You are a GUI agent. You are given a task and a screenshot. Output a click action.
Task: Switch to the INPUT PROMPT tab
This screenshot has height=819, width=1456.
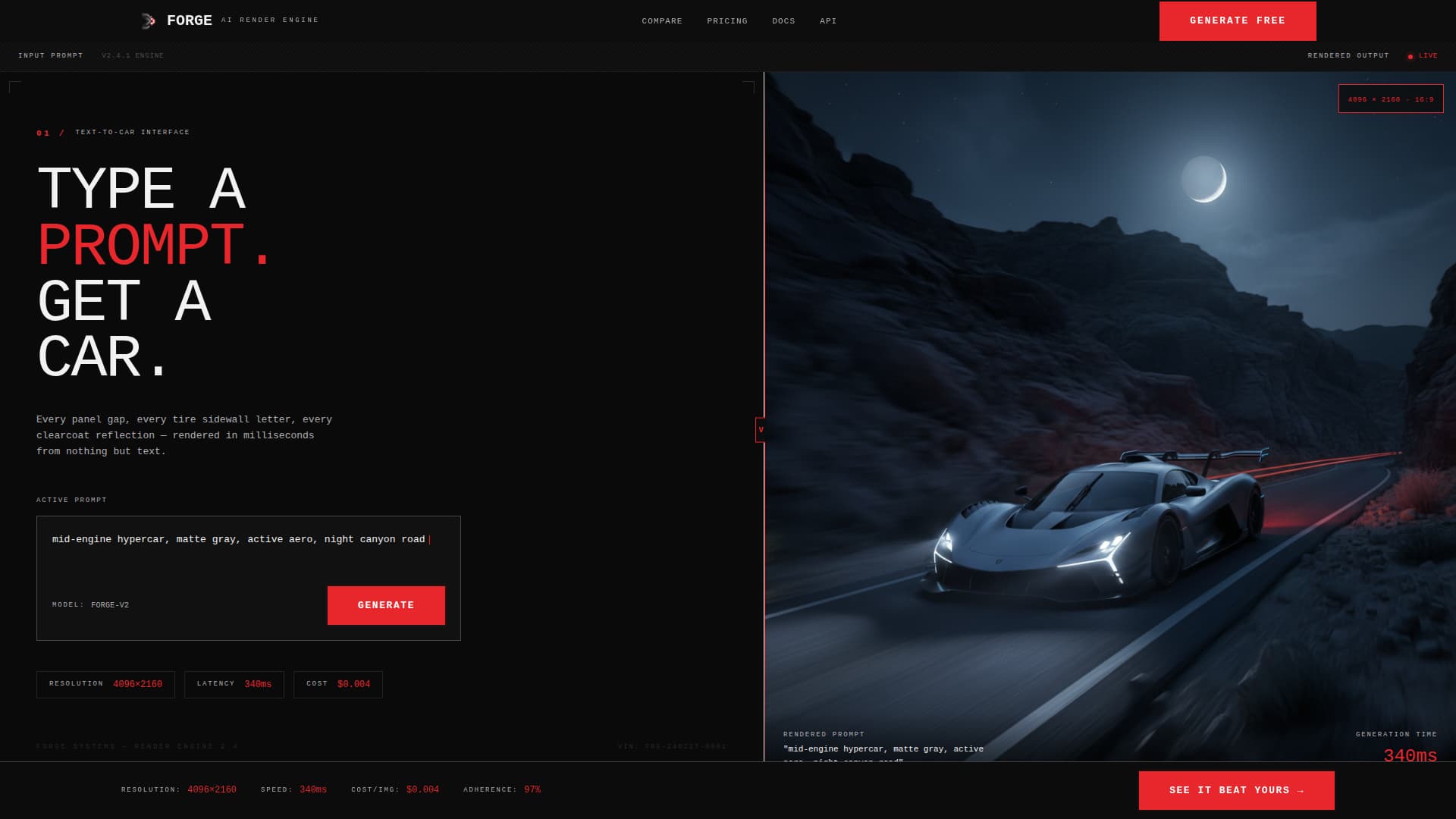coord(52,55)
